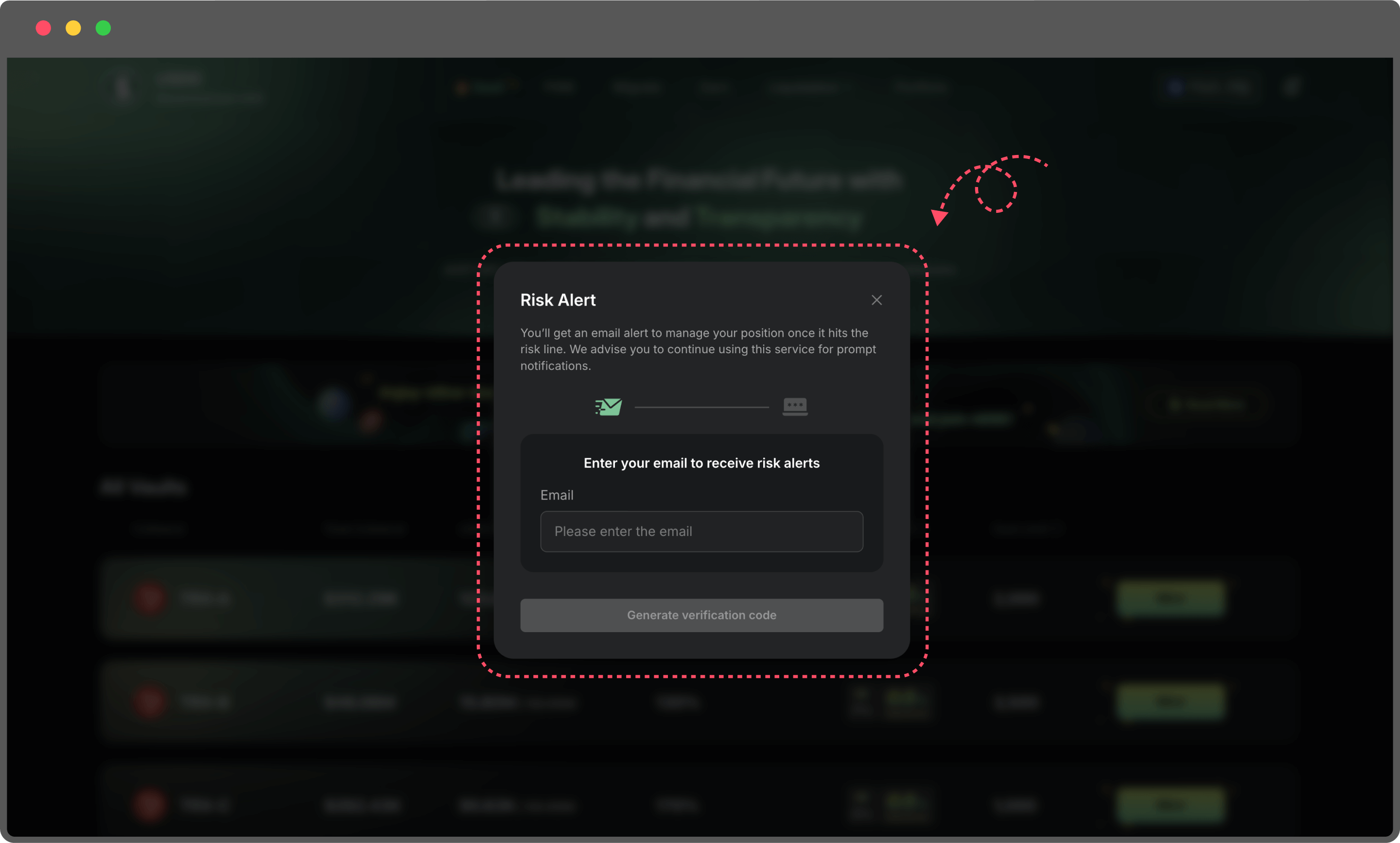This screenshot has height=843, width=1400.
Task: Click blurred green button in second vault row
Action: [1171, 702]
